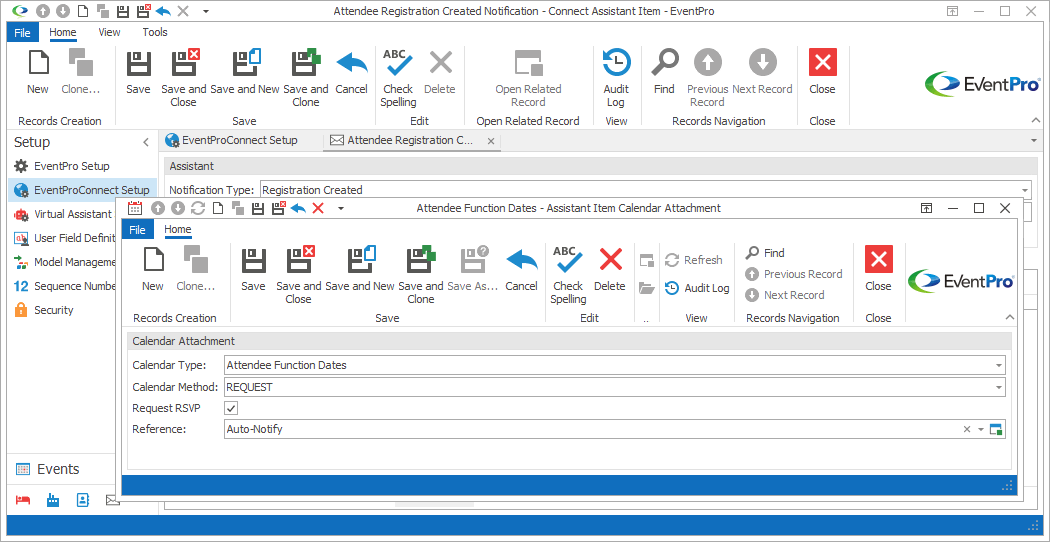
Task: Click the Calendar Method field text REQUEST
Action: coord(249,387)
